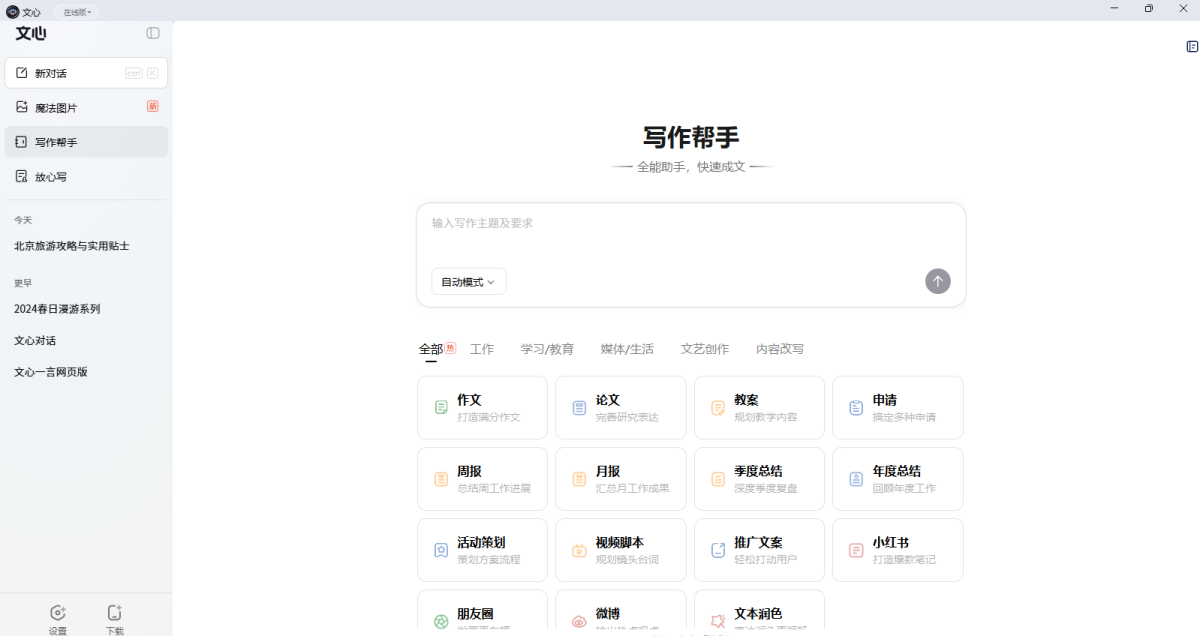This screenshot has width=1200, height=636.
Task: Switch to the 文艺创作 tab
Action: click(705, 349)
